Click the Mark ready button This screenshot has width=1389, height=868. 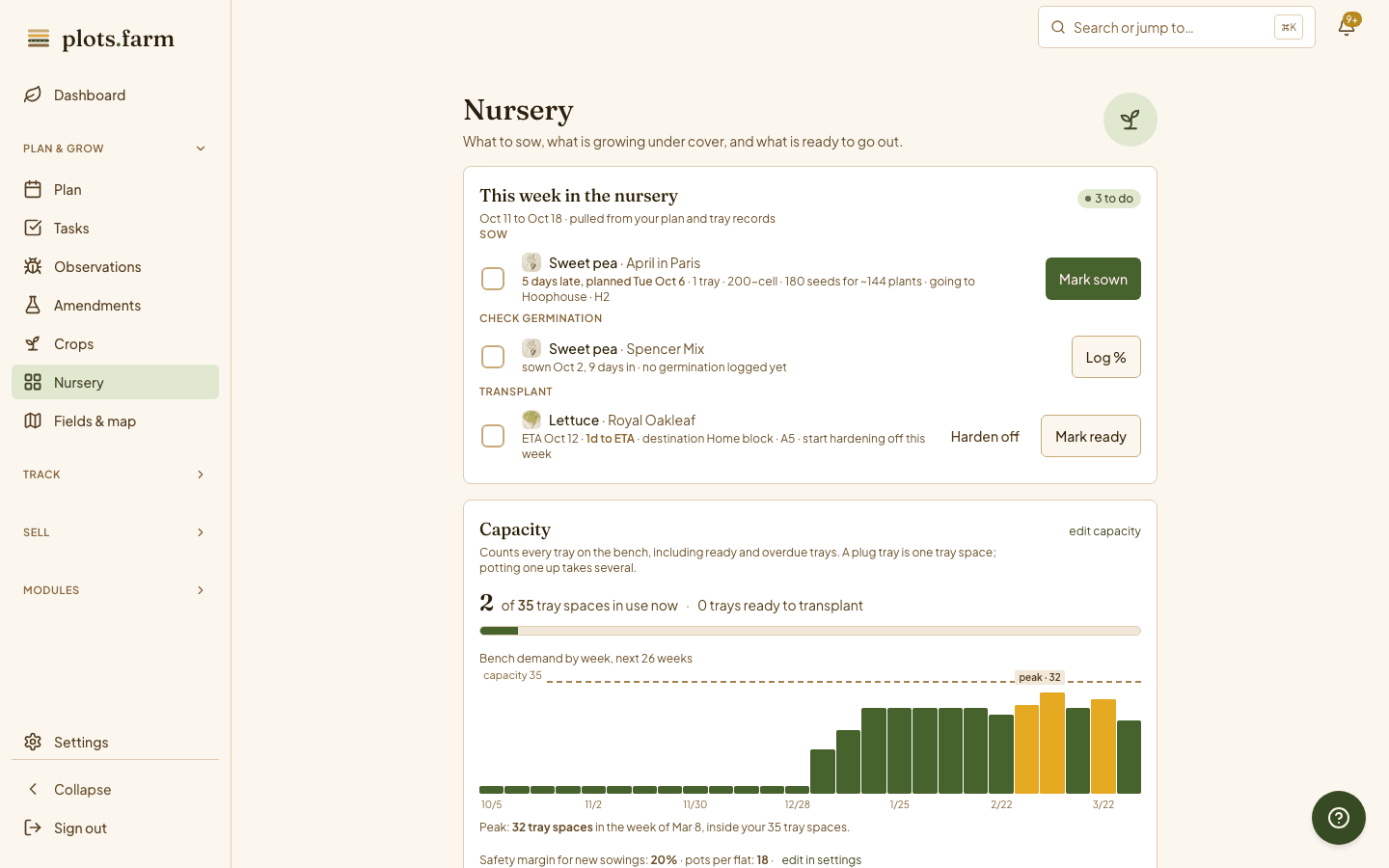(1090, 436)
